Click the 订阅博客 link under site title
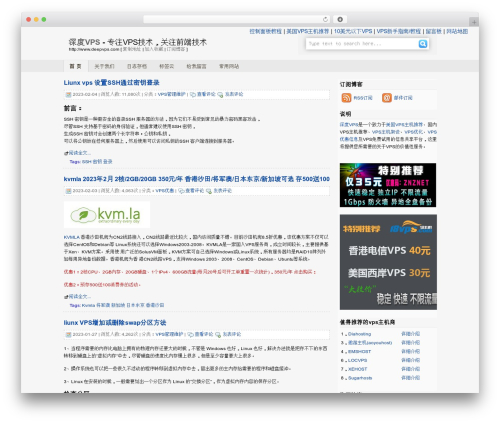Screen dimensions: 500x423 176,49
